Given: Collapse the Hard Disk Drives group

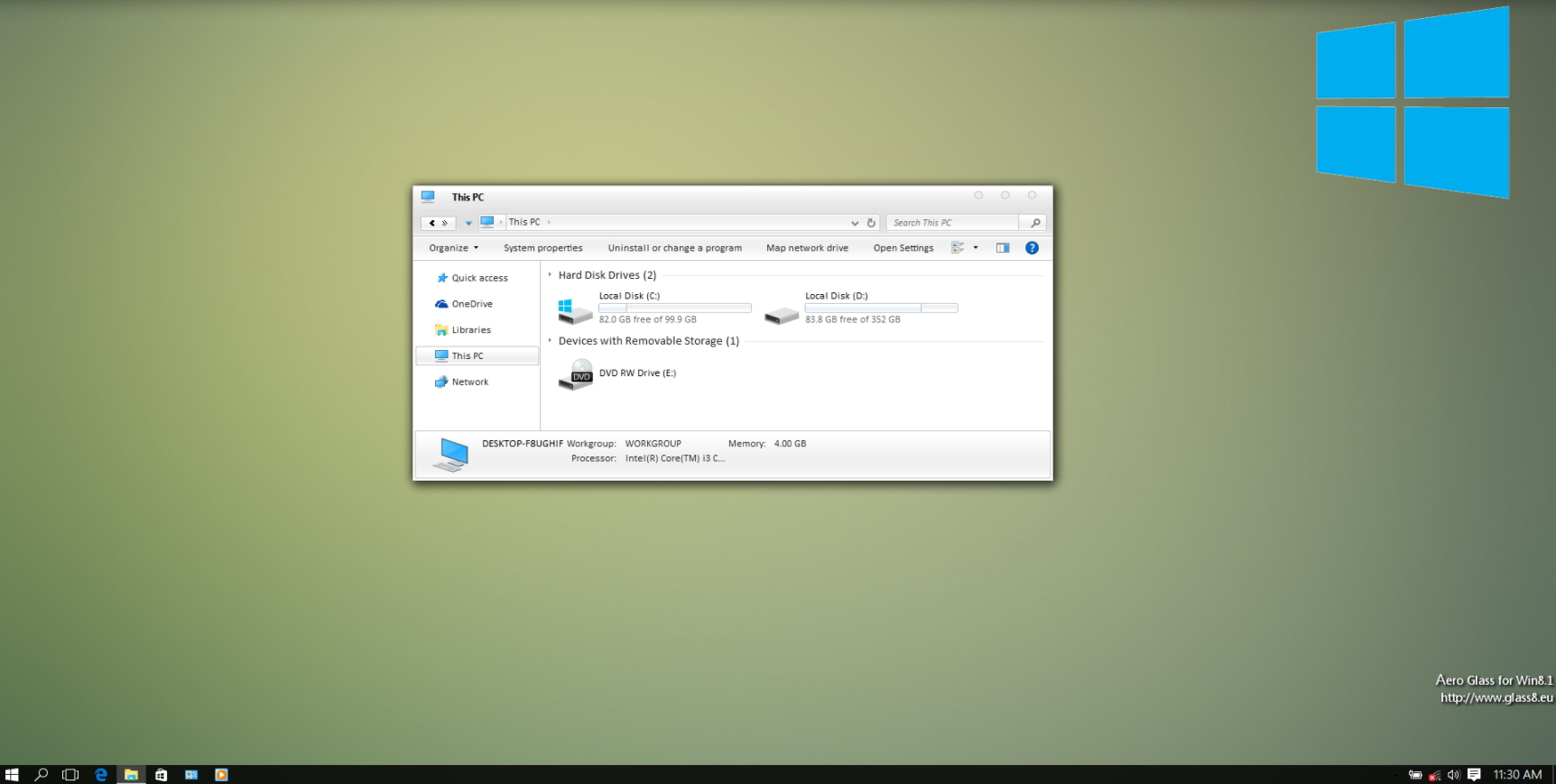Looking at the screenshot, I should click(550, 275).
